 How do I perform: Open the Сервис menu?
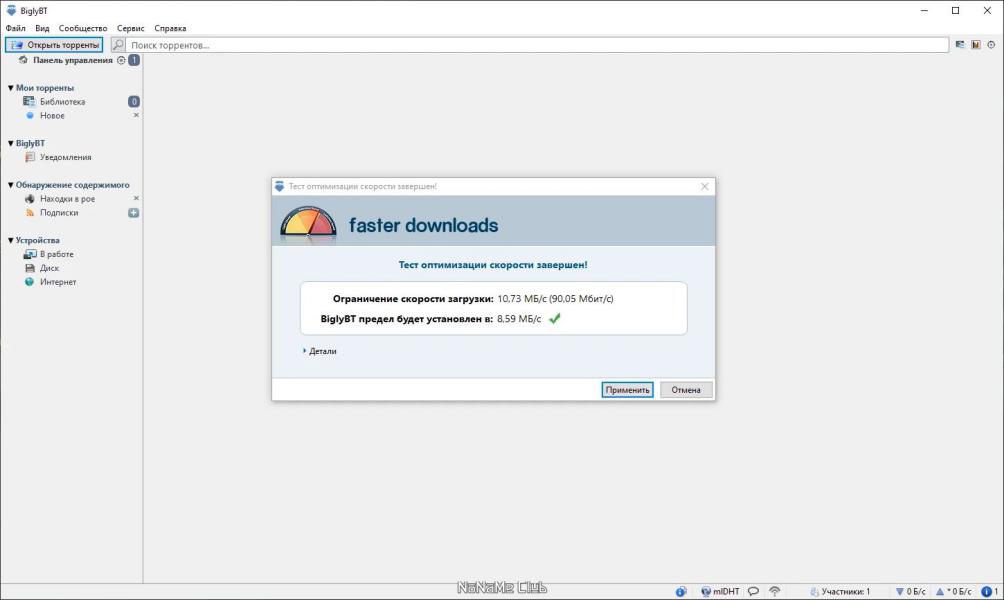[x=131, y=28]
